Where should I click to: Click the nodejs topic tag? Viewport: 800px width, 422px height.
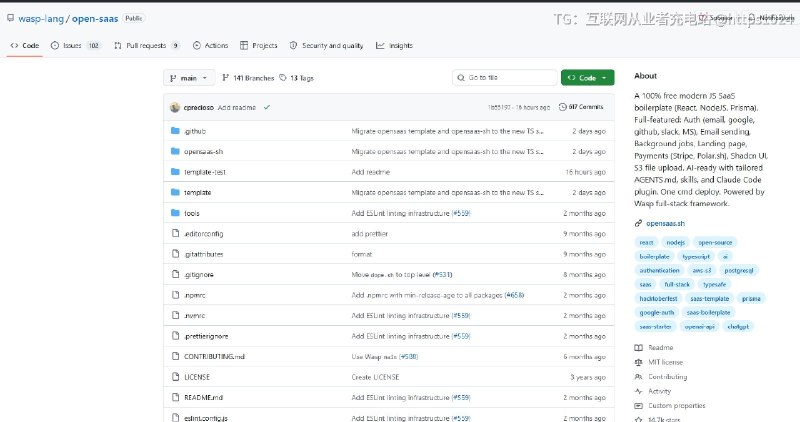click(x=676, y=242)
